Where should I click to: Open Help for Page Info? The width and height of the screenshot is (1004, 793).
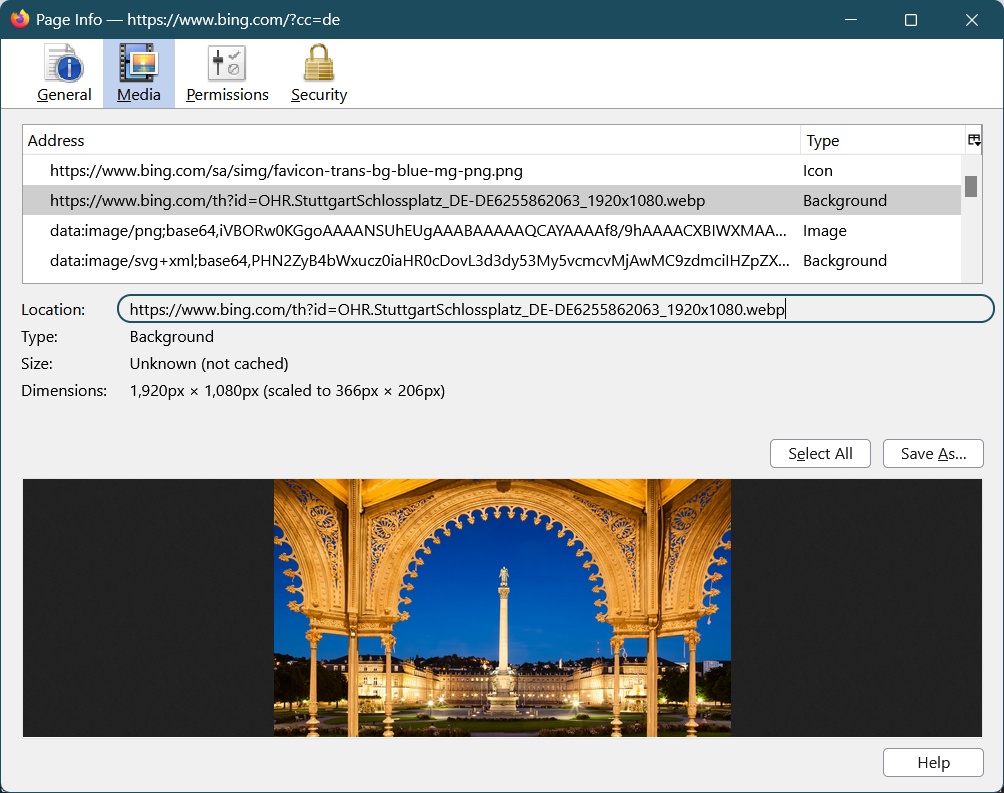[x=933, y=763]
